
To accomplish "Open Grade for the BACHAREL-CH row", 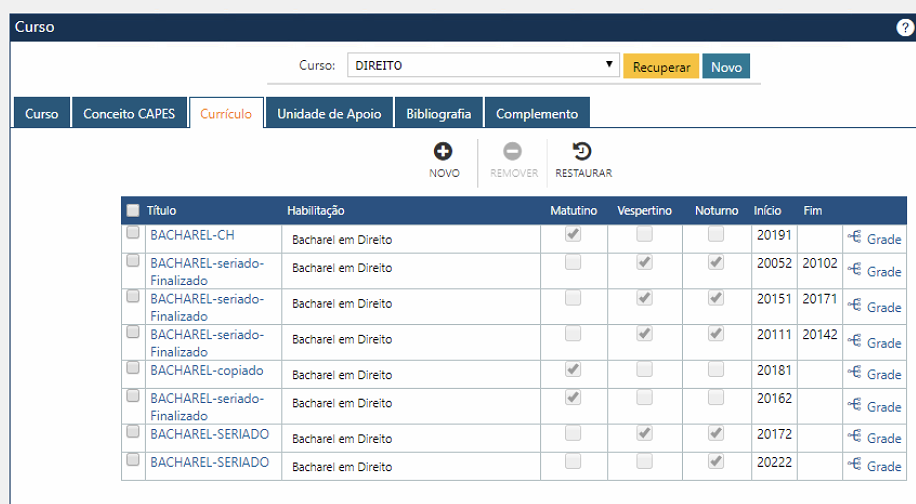I will [875, 239].
